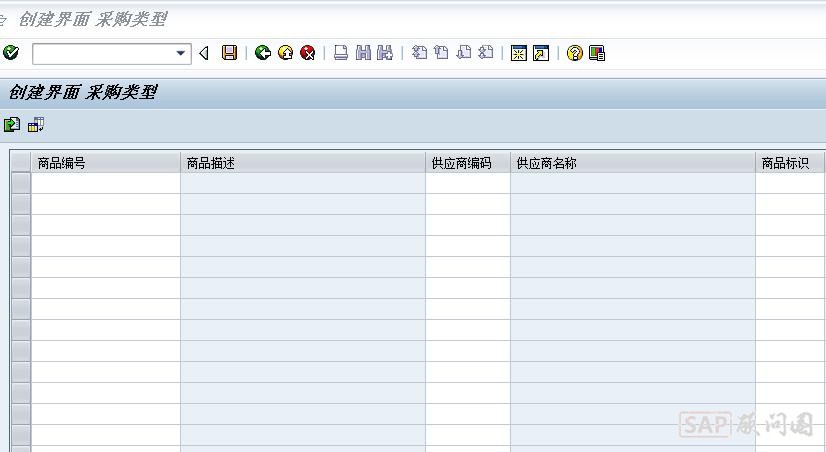The image size is (826, 452).
Task: Click the Customize Local Layout monitor icon
Action: coord(597,53)
